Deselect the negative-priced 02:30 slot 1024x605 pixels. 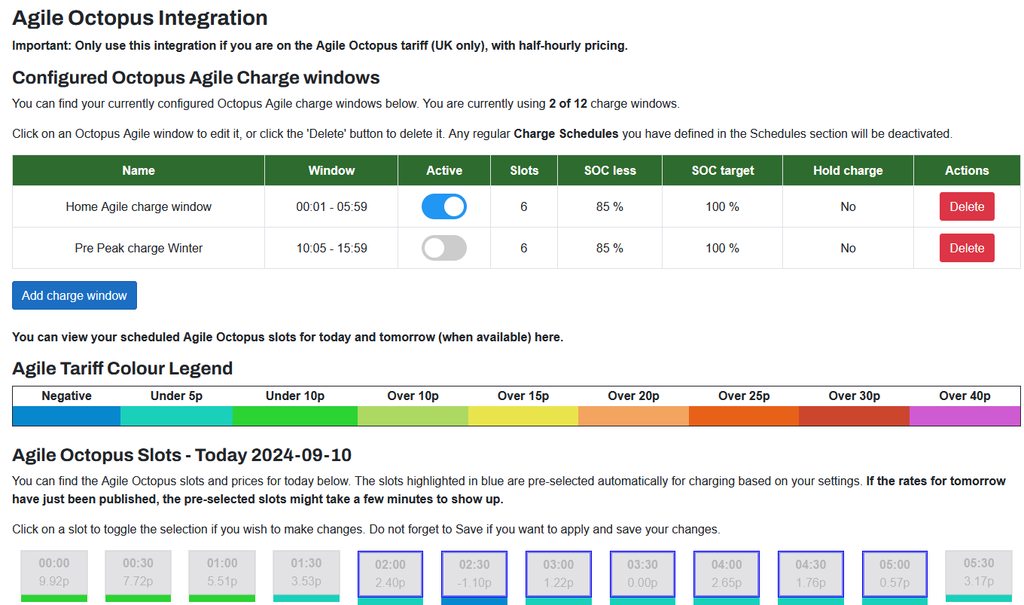tap(474, 573)
